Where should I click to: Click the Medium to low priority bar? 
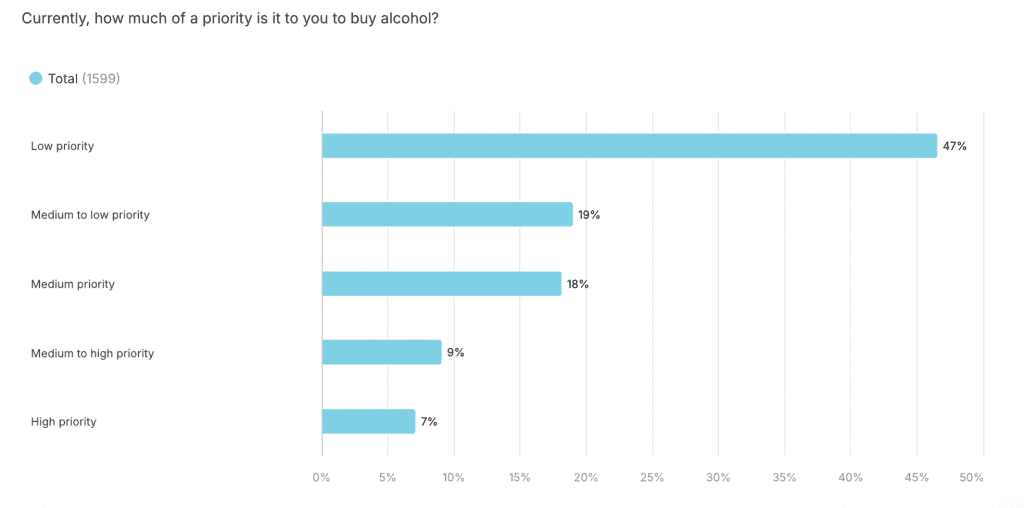447,214
